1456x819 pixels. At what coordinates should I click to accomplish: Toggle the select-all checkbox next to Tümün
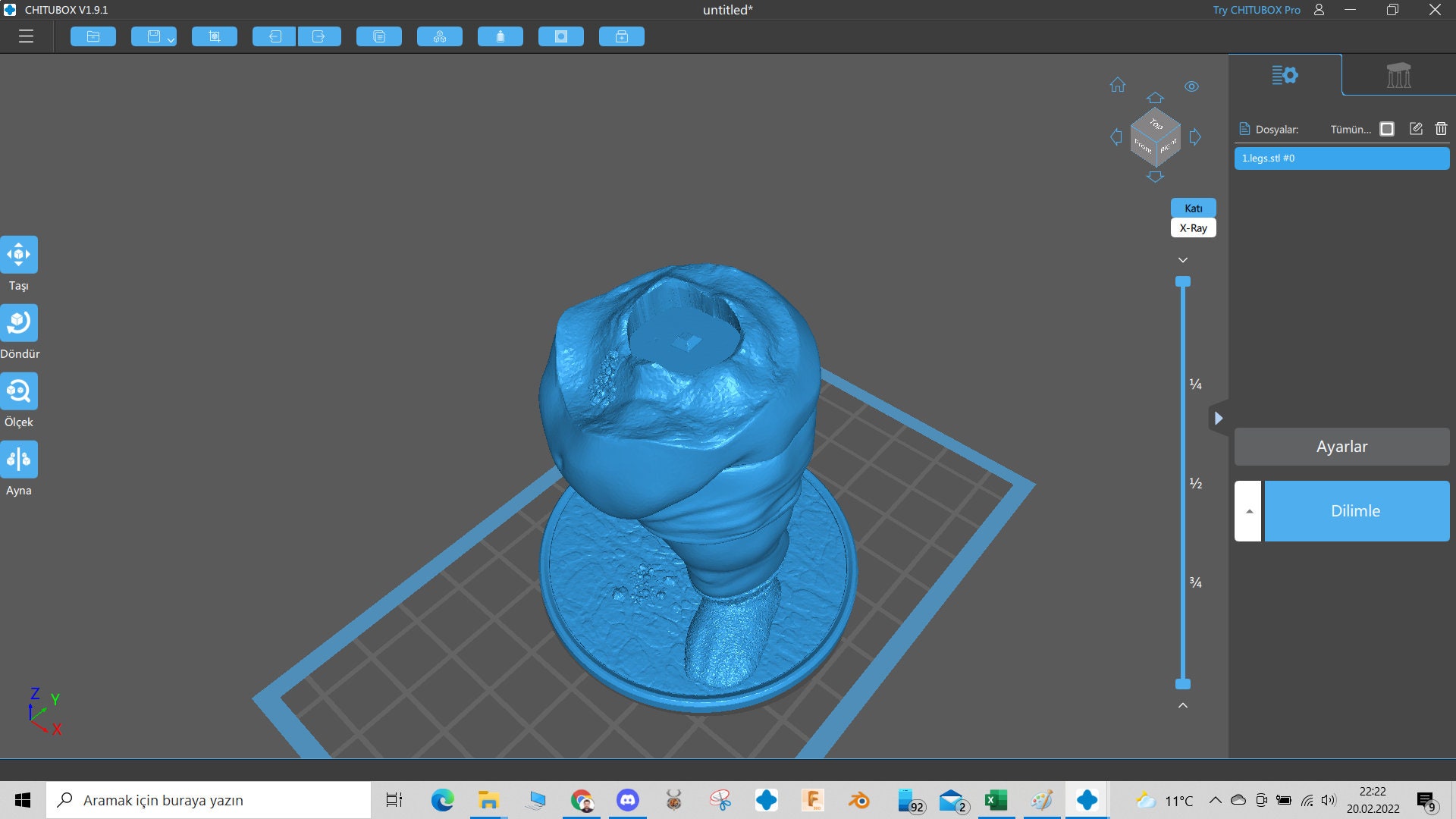pyautogui.click(x=1387, y=129)
